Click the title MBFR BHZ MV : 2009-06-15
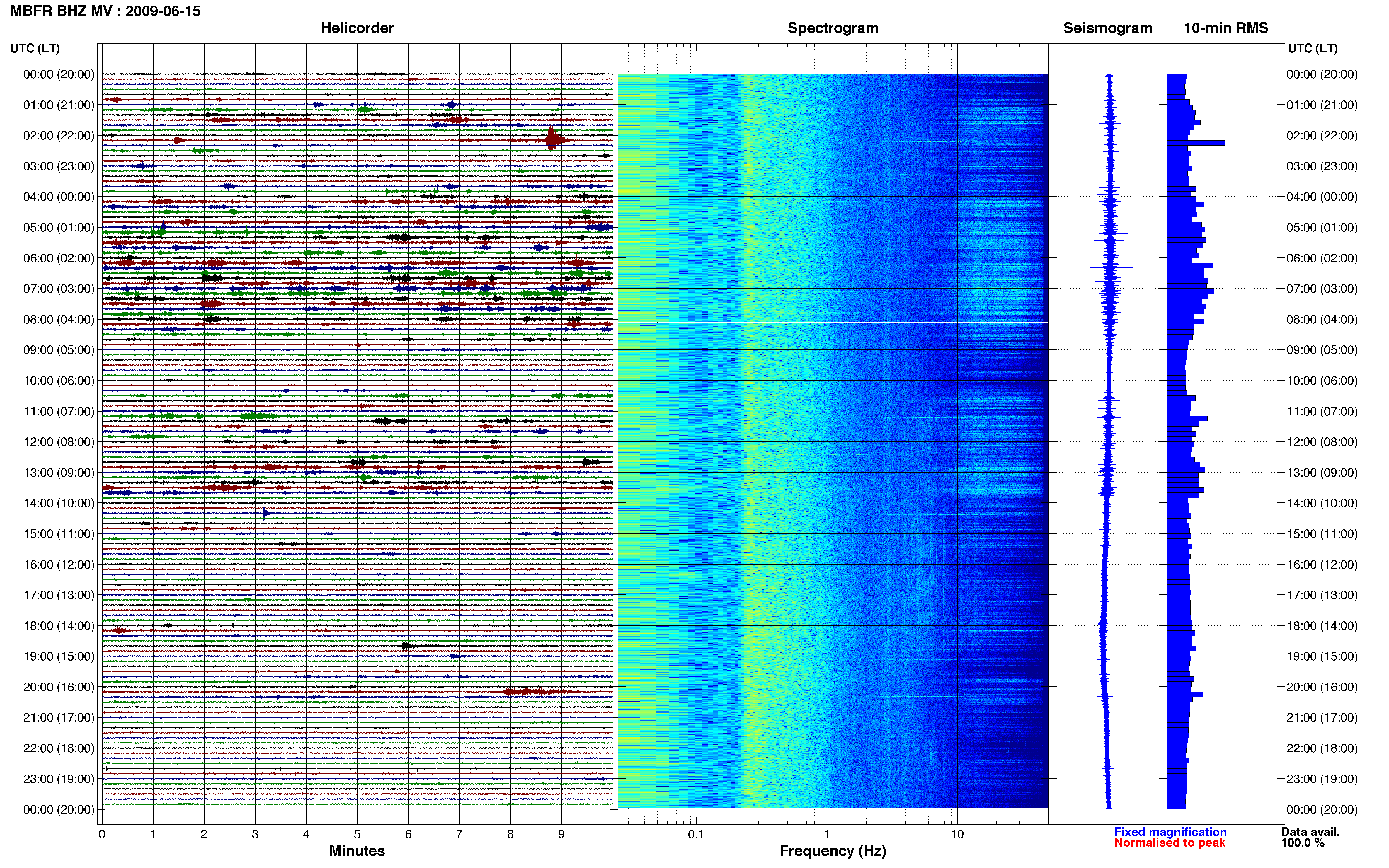 tap(106, 11)
